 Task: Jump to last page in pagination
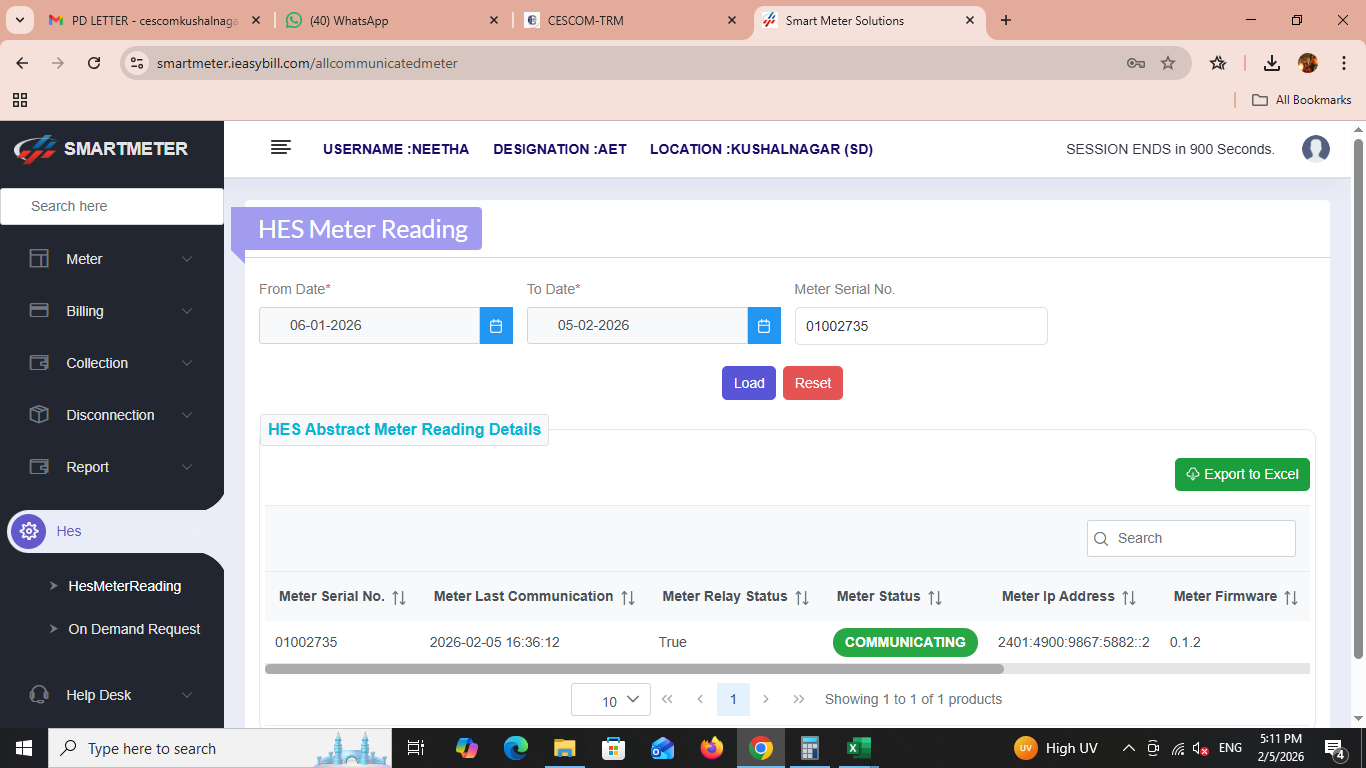coord(799,699)
